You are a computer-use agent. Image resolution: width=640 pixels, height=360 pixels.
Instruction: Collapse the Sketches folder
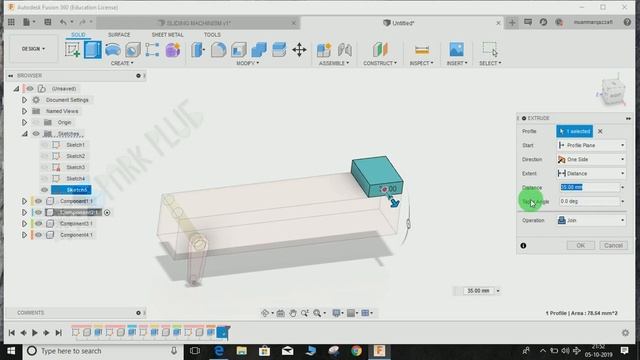tap(24, 133)
